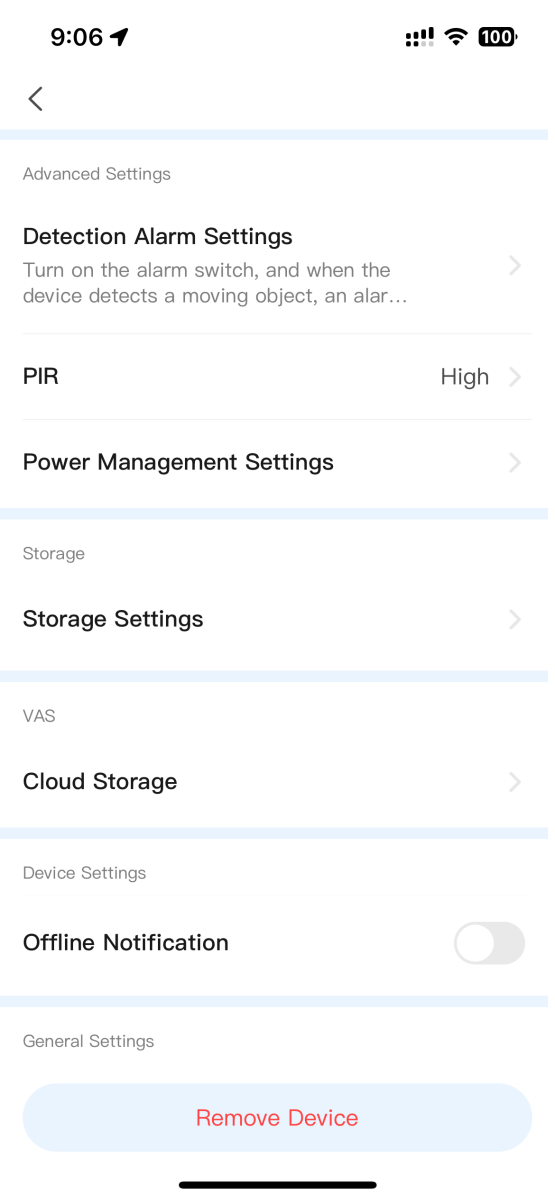This screenshot has height=1200, width=555.
Task: Tap the battery indicator icon
Action: (x=497, y=37)
